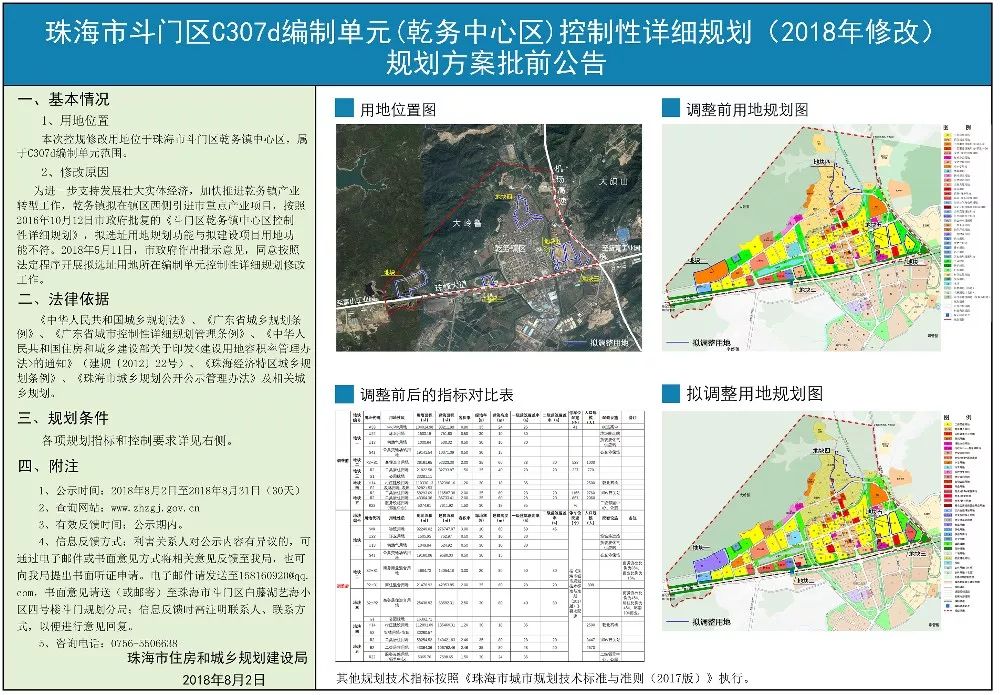Click the issuer name '珠海市住房和城乡规划建设局'
This screenshot has height=695, width=1000.
pyautogui.click(x=217, y=658)
